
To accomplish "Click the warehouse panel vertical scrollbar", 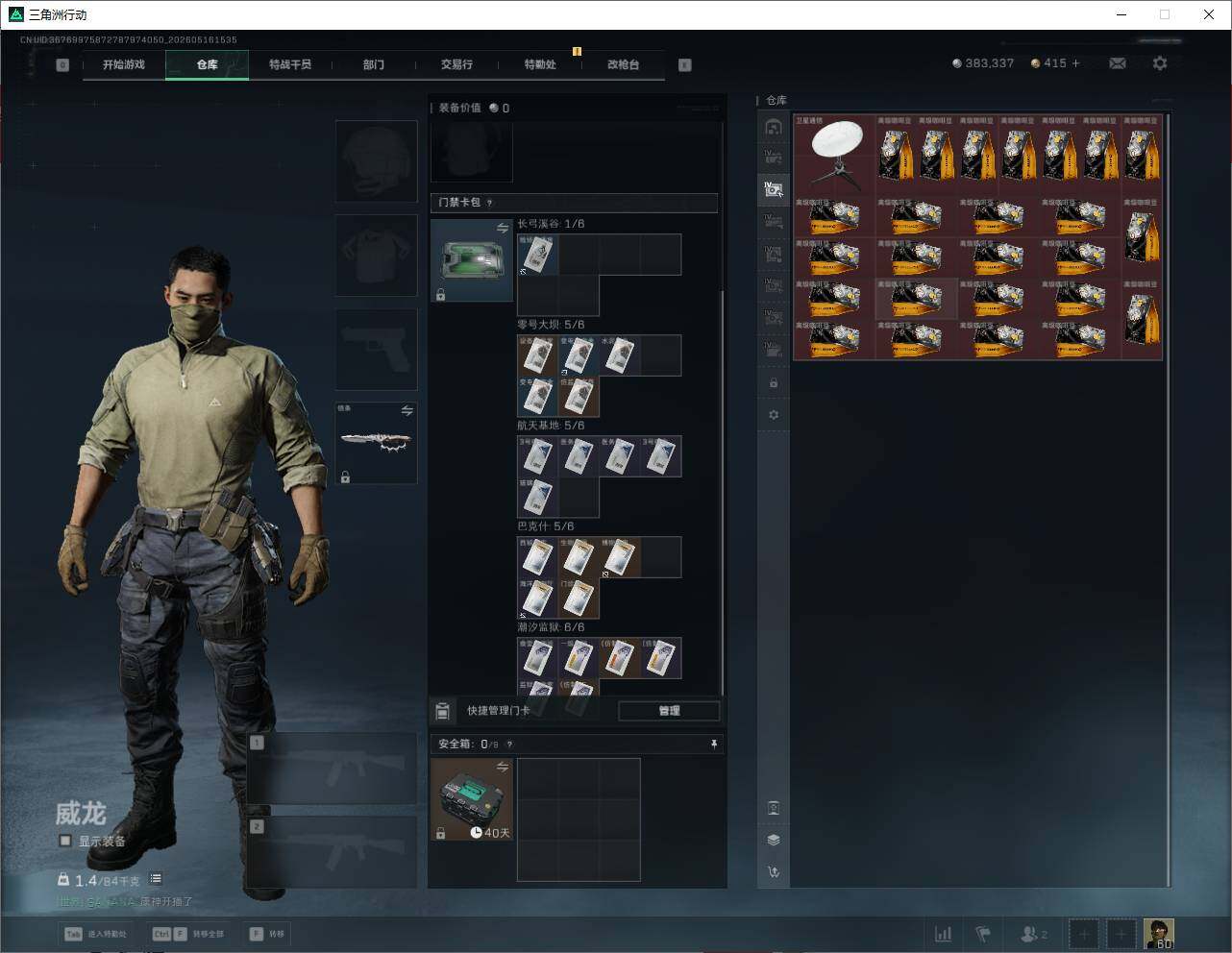I will coord(1169,500).
